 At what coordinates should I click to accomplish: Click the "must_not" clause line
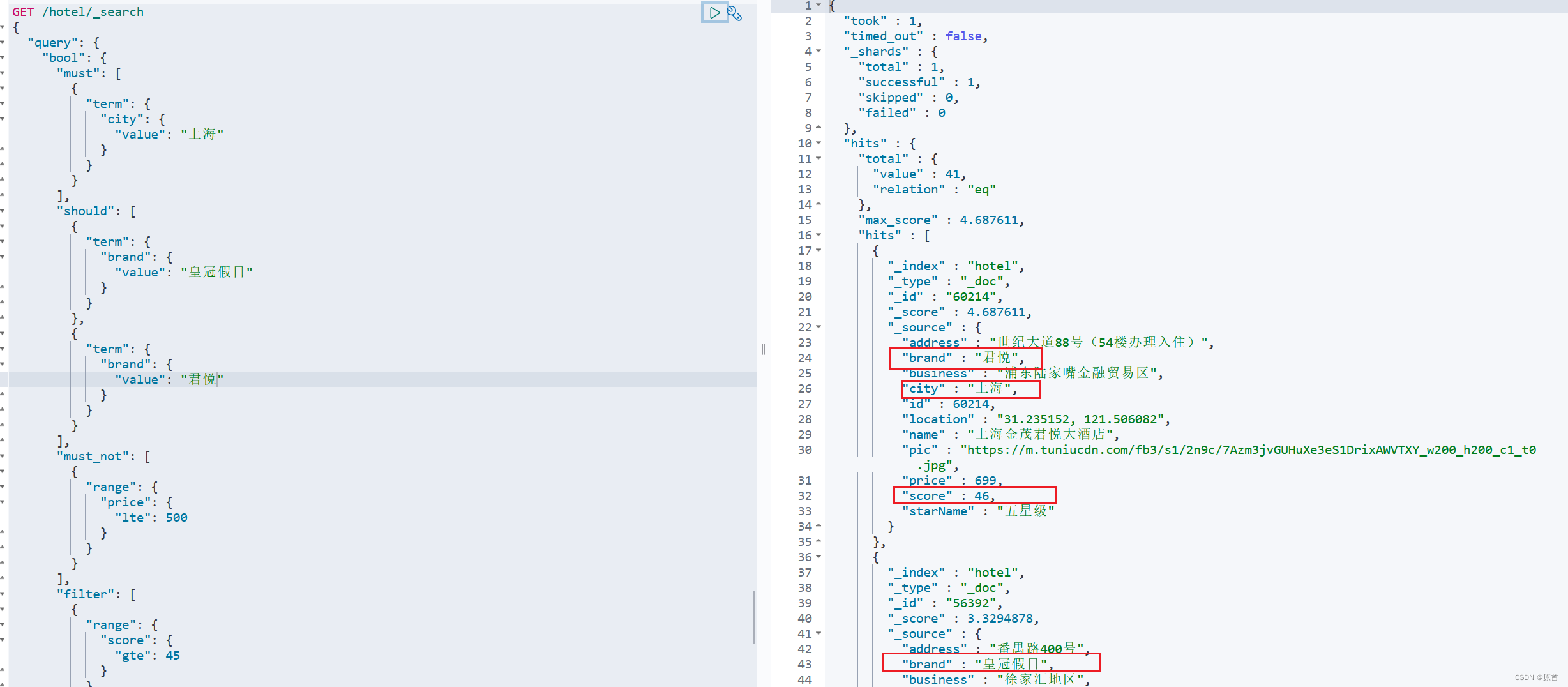pyautogui.click(x=103, y=457)
